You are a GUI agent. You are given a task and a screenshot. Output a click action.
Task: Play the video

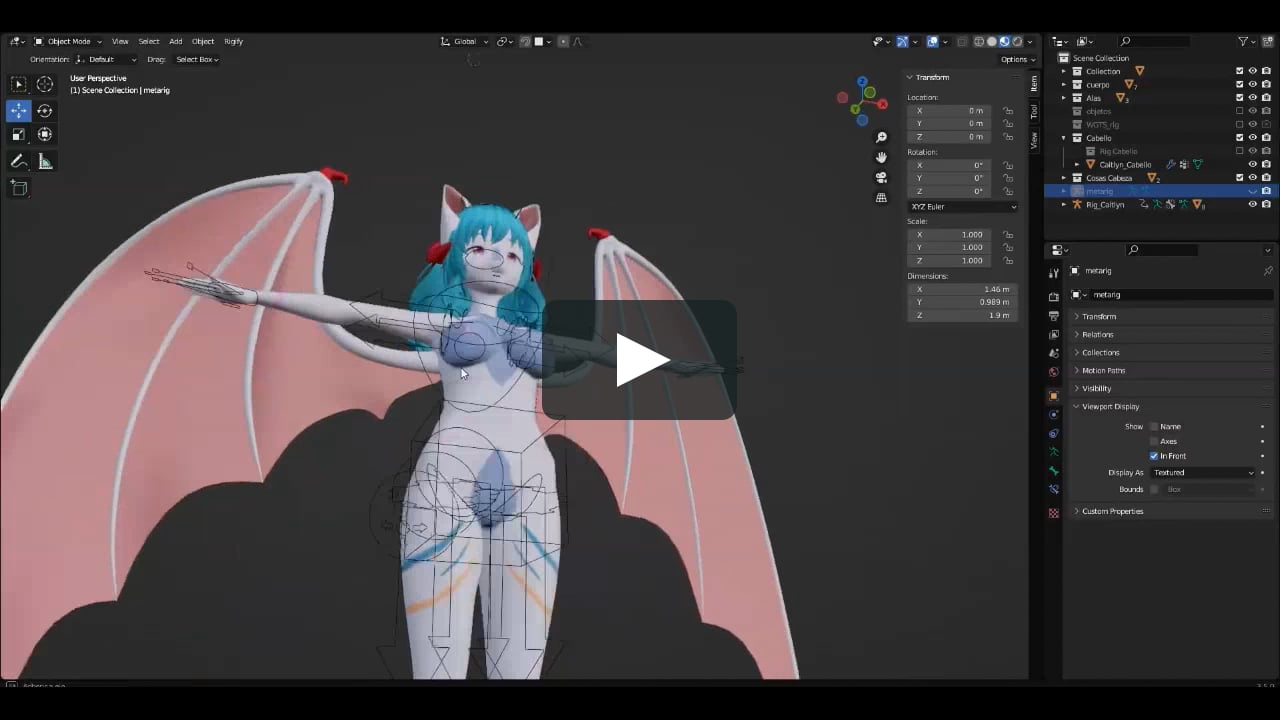click(x=640, y=360)
